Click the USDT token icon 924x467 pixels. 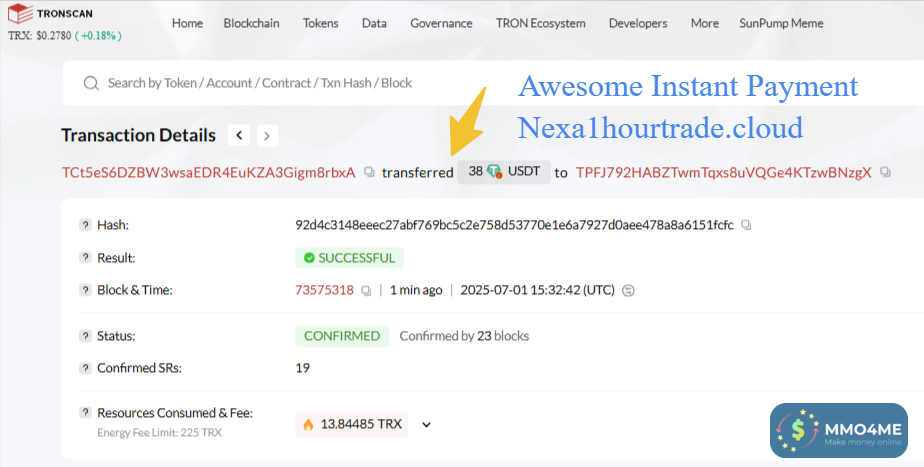tap(494, 172)
